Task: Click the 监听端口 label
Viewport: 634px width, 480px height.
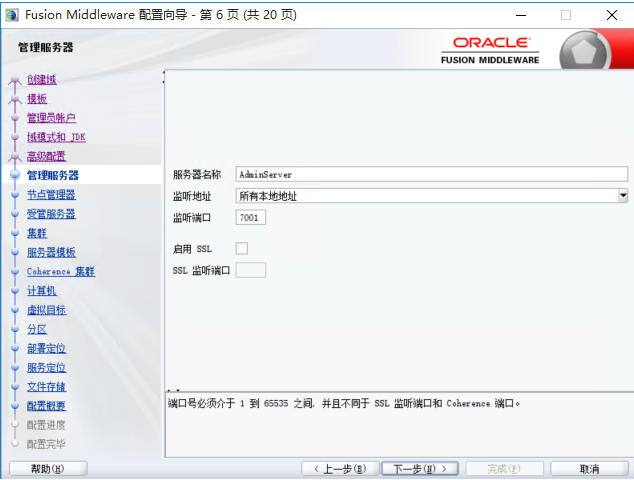Action: 192,218
